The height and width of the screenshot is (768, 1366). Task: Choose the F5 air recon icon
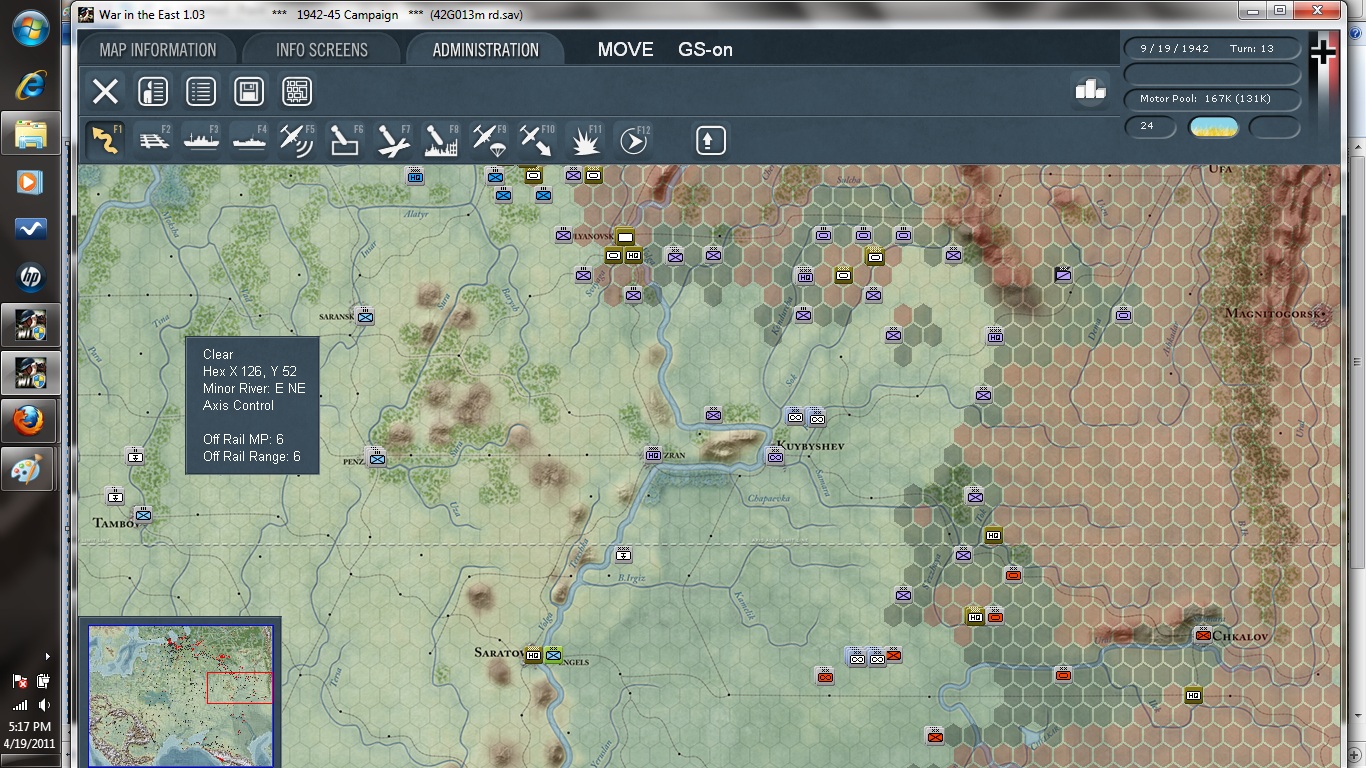pos(297,141)
